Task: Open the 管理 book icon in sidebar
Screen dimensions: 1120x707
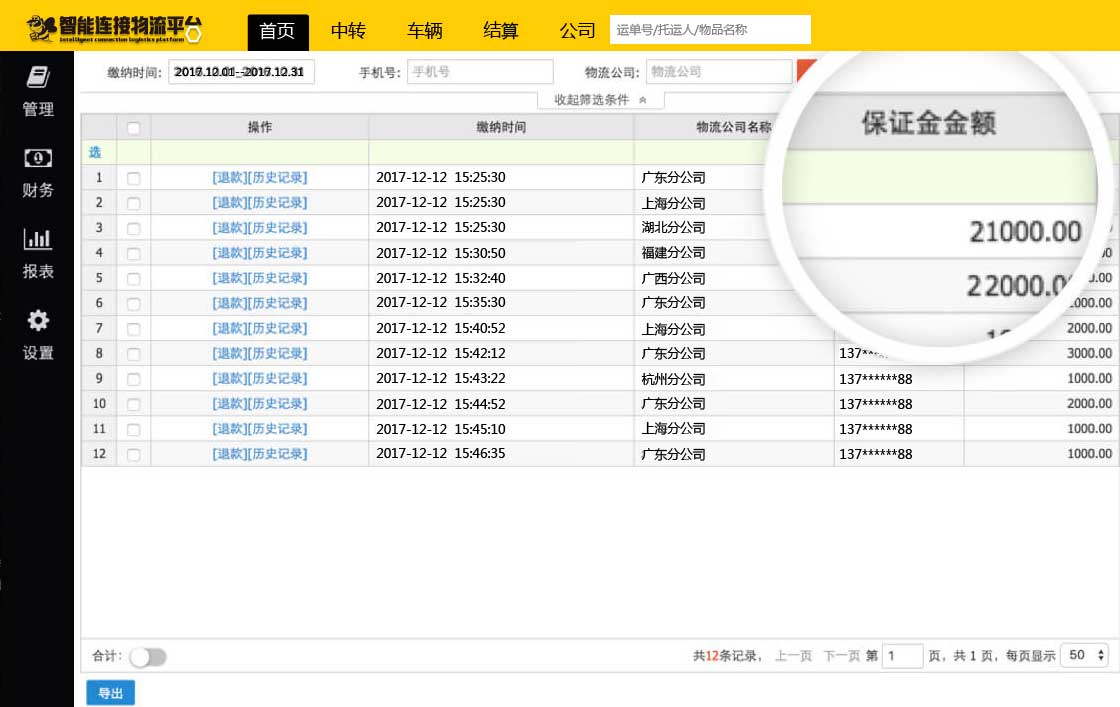Action: click(x=38, y=78)
